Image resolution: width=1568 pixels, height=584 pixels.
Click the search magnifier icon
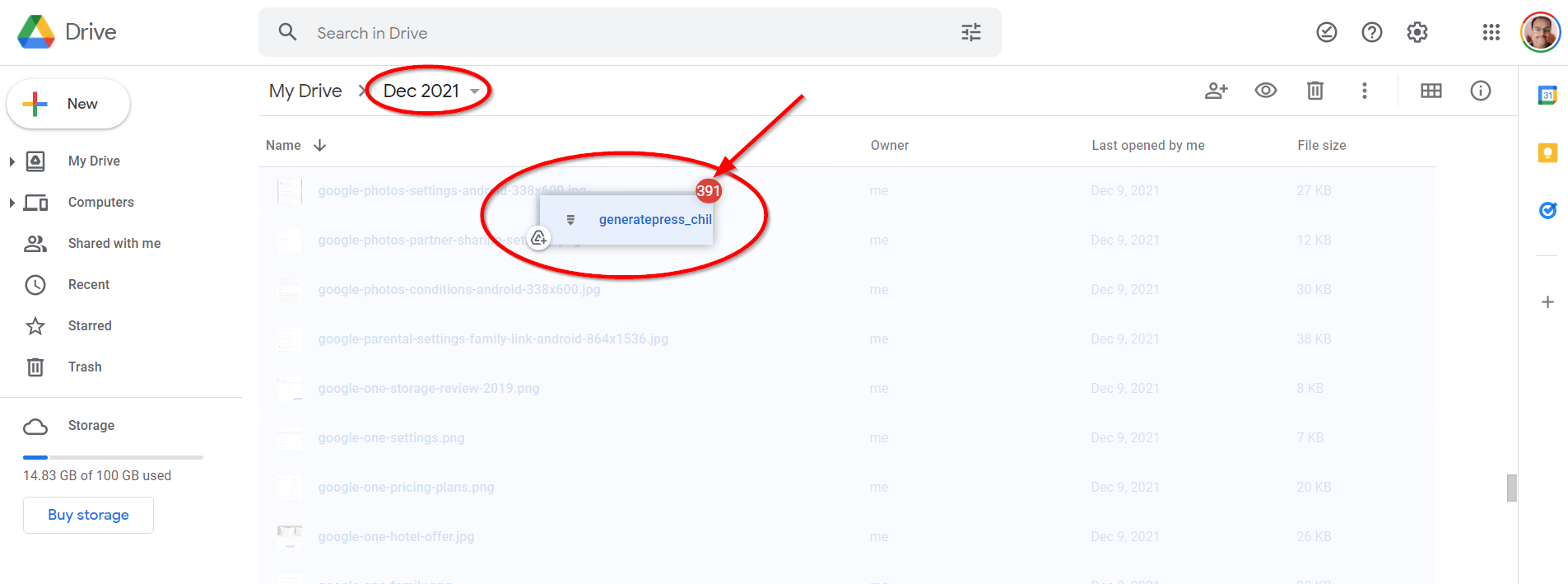click(287, 32)
